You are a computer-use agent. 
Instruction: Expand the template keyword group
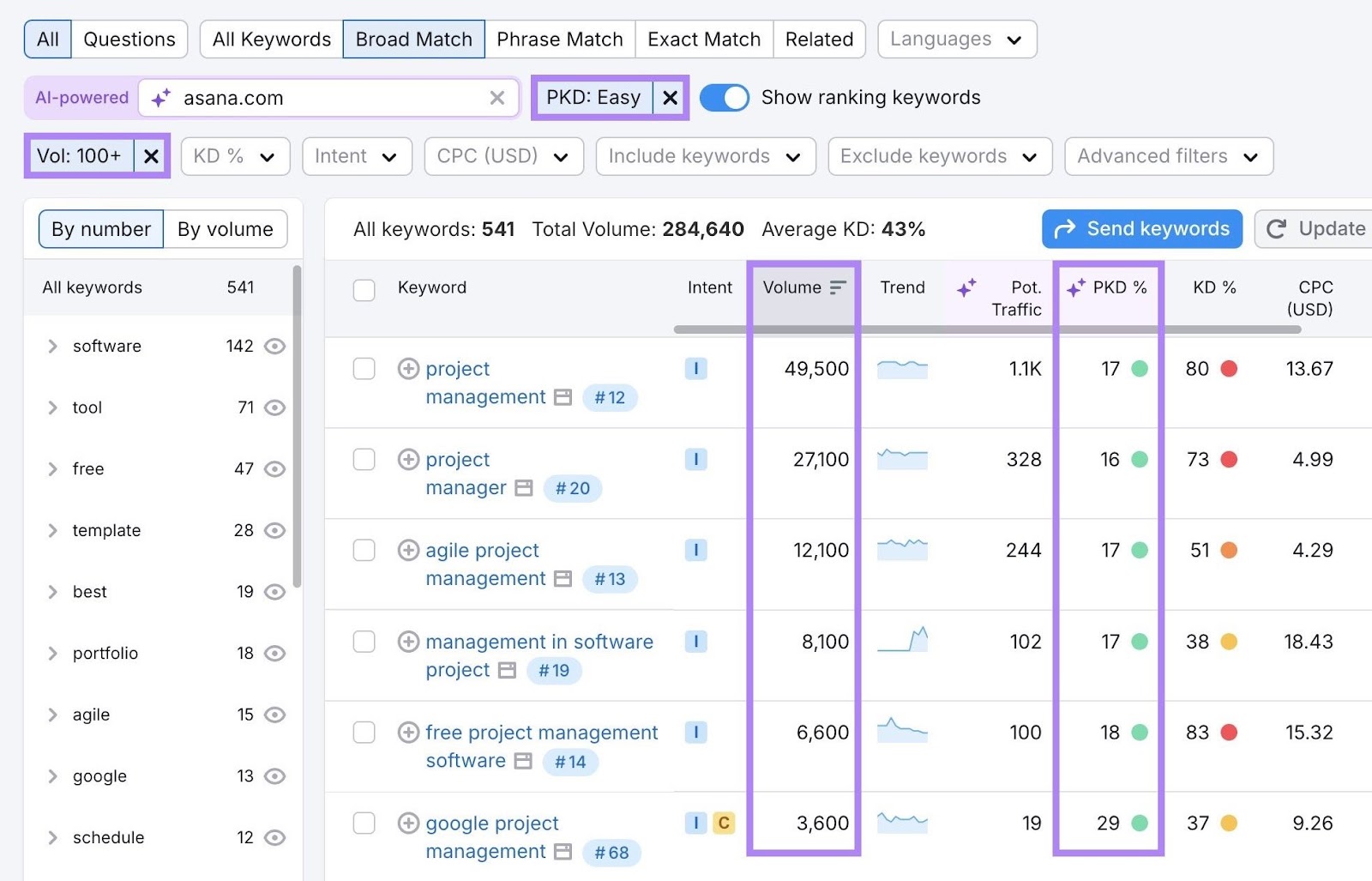[53, 530]
